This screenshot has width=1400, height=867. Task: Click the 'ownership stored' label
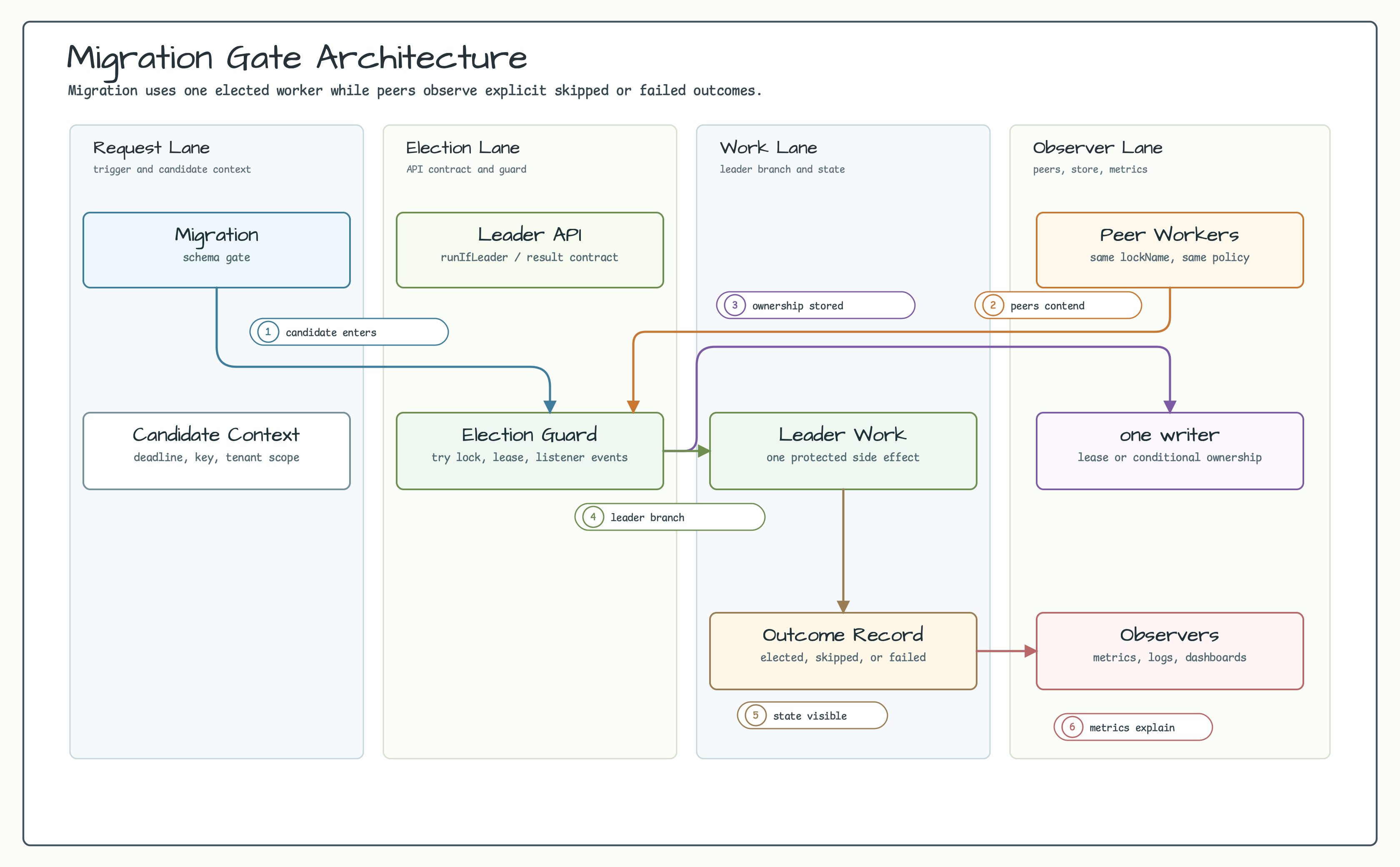(x=797, y=306)
